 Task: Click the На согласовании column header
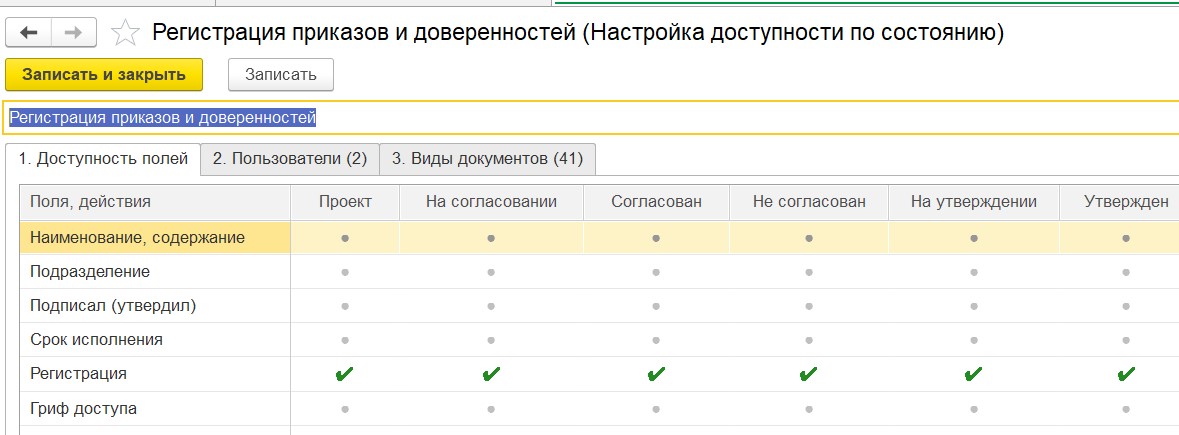[491, 201]
